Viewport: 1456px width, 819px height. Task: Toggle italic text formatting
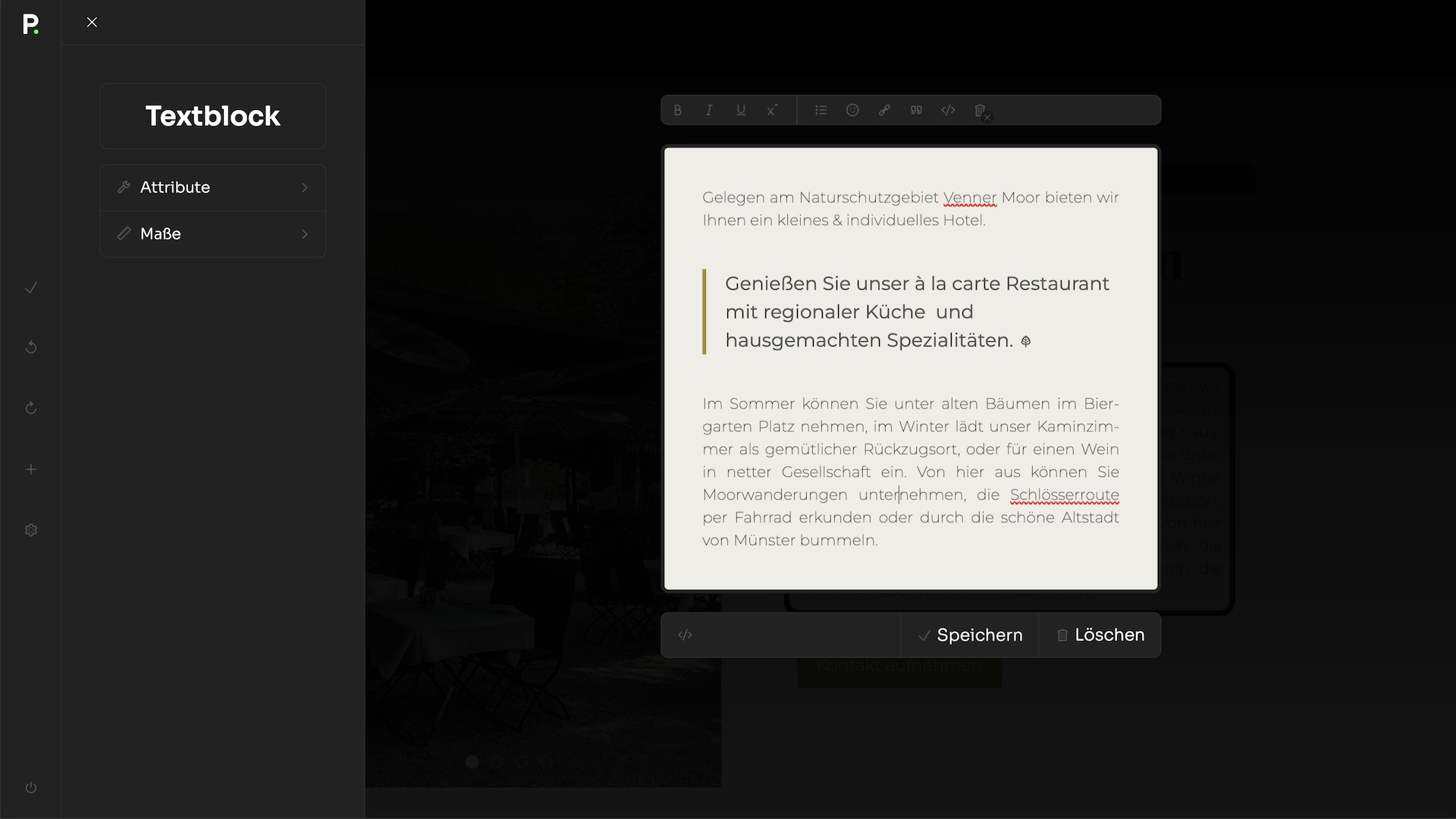pos(709,111)
